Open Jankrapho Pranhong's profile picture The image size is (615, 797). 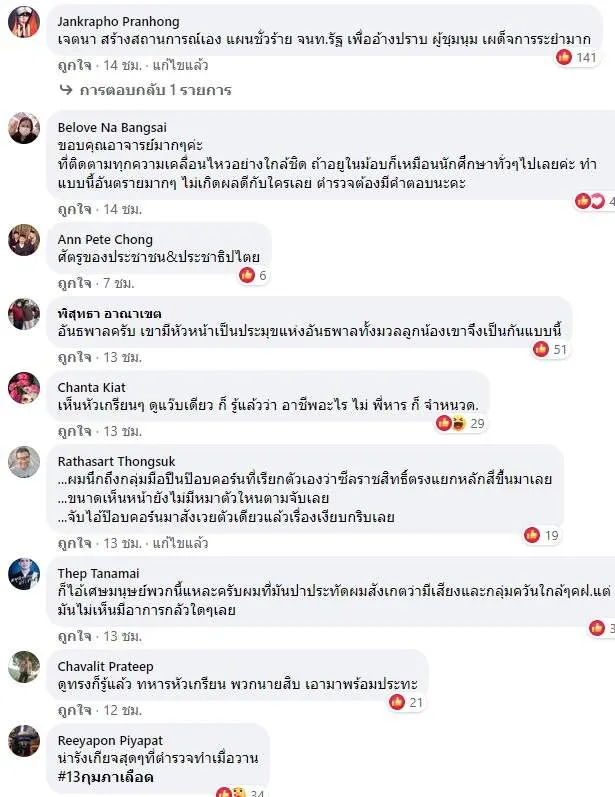tap(24, 22)
